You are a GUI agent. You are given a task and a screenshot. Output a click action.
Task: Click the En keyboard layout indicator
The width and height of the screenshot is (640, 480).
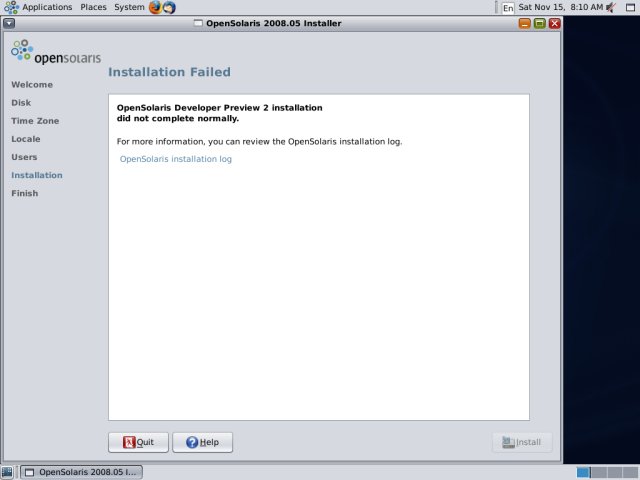(508, 8)
